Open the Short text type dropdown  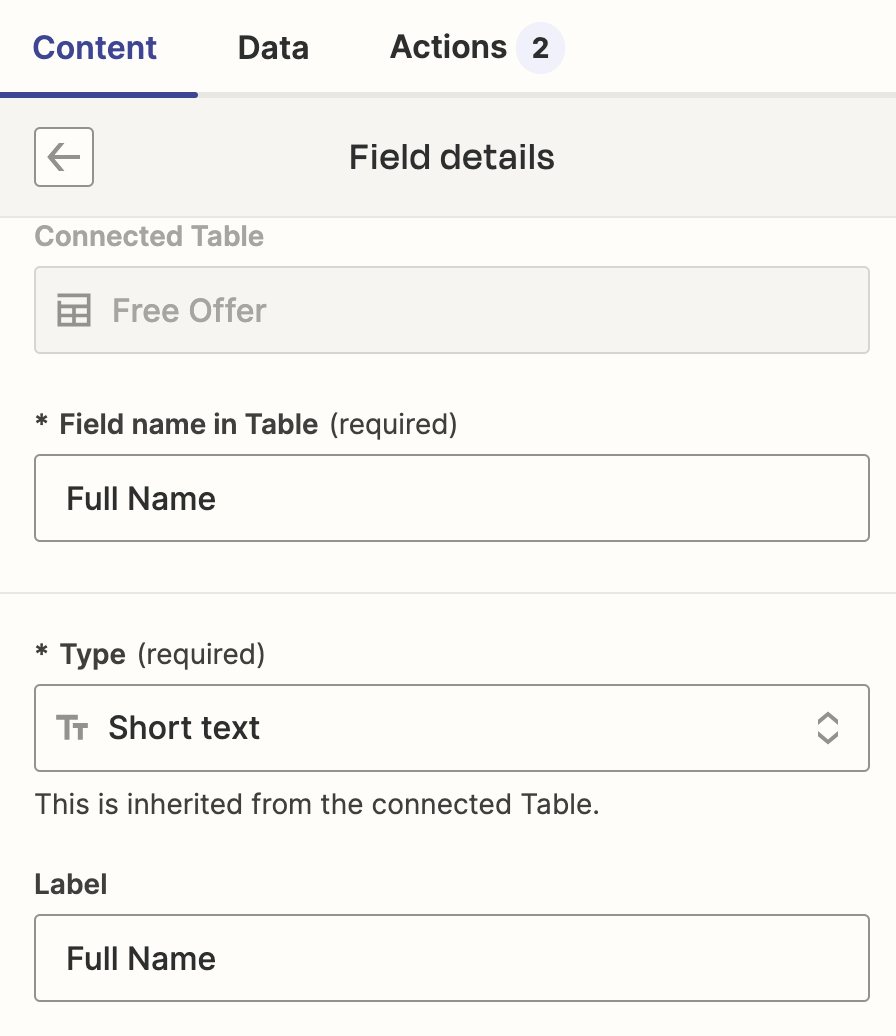[450, 728]
